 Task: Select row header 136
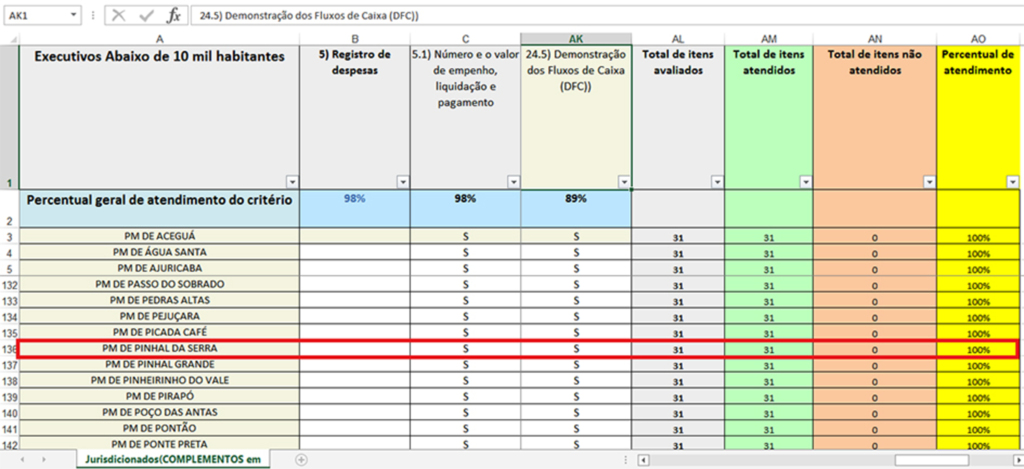tap(10, 349)
